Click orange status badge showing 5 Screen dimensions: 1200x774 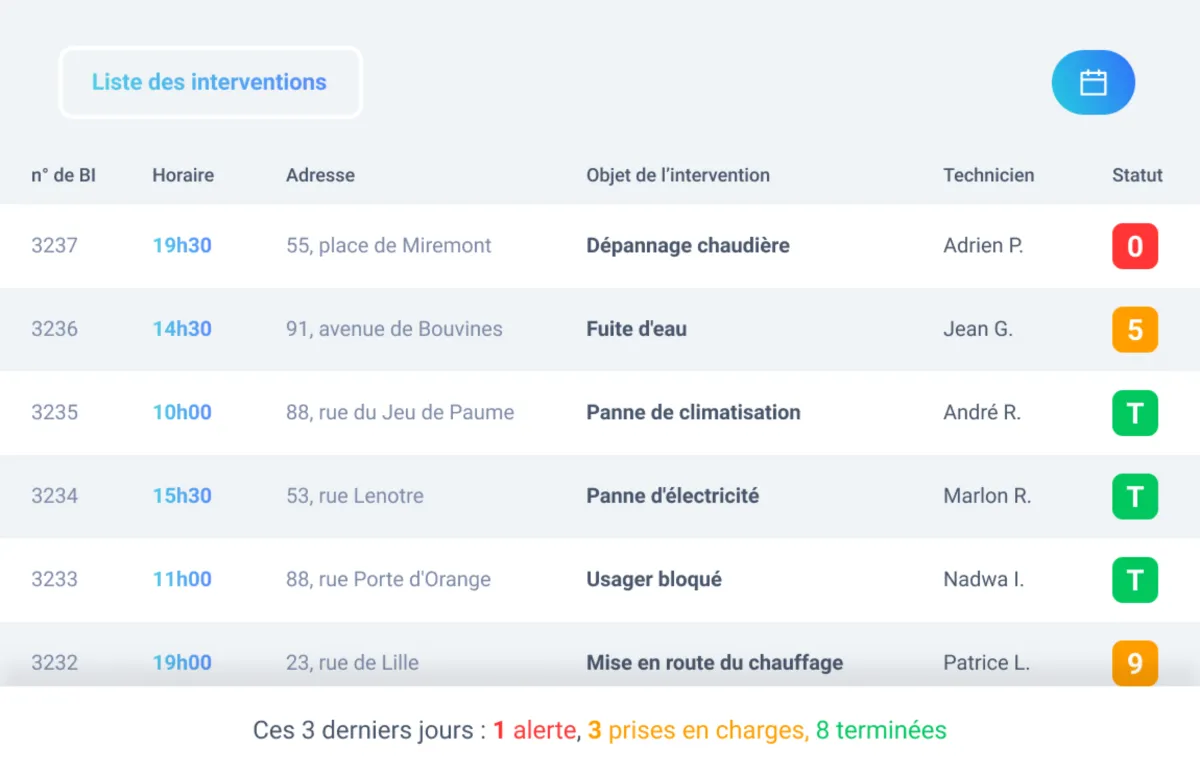(1135, 329)
